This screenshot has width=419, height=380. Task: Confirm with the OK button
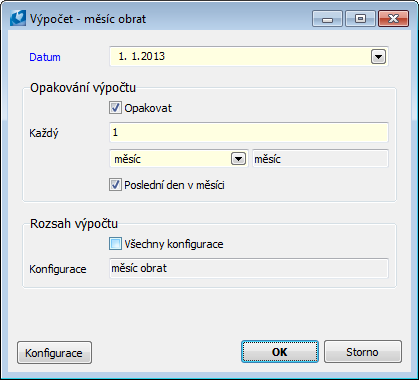[280, 352]
